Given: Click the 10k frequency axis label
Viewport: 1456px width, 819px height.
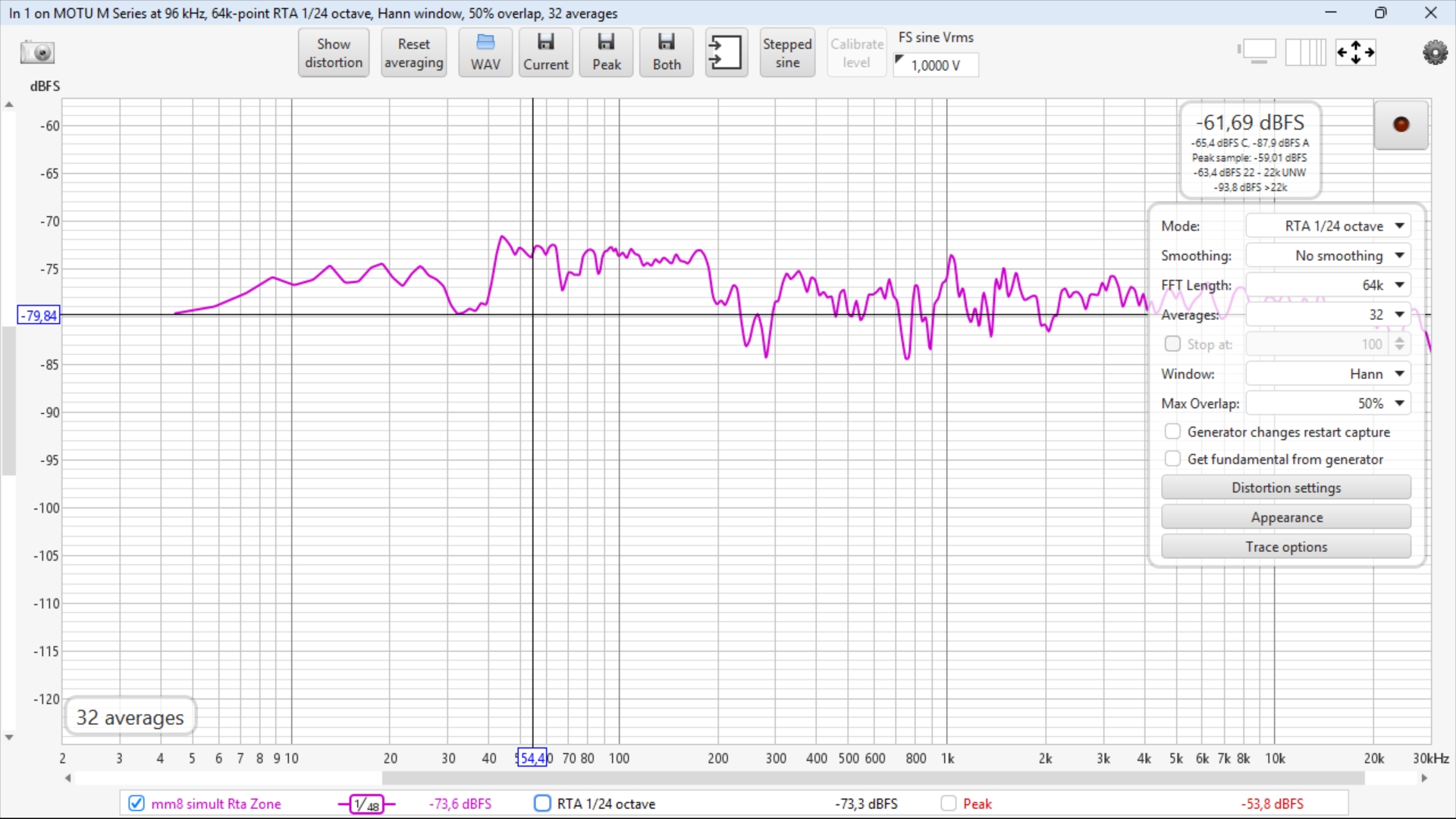Looking at the screenshot, I should (x=1275, y=758).
